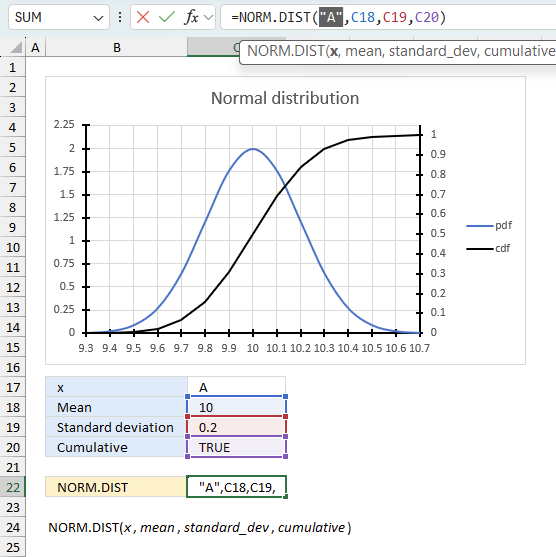
Task: Select row 17 header
Action: (x=13, y=387)
